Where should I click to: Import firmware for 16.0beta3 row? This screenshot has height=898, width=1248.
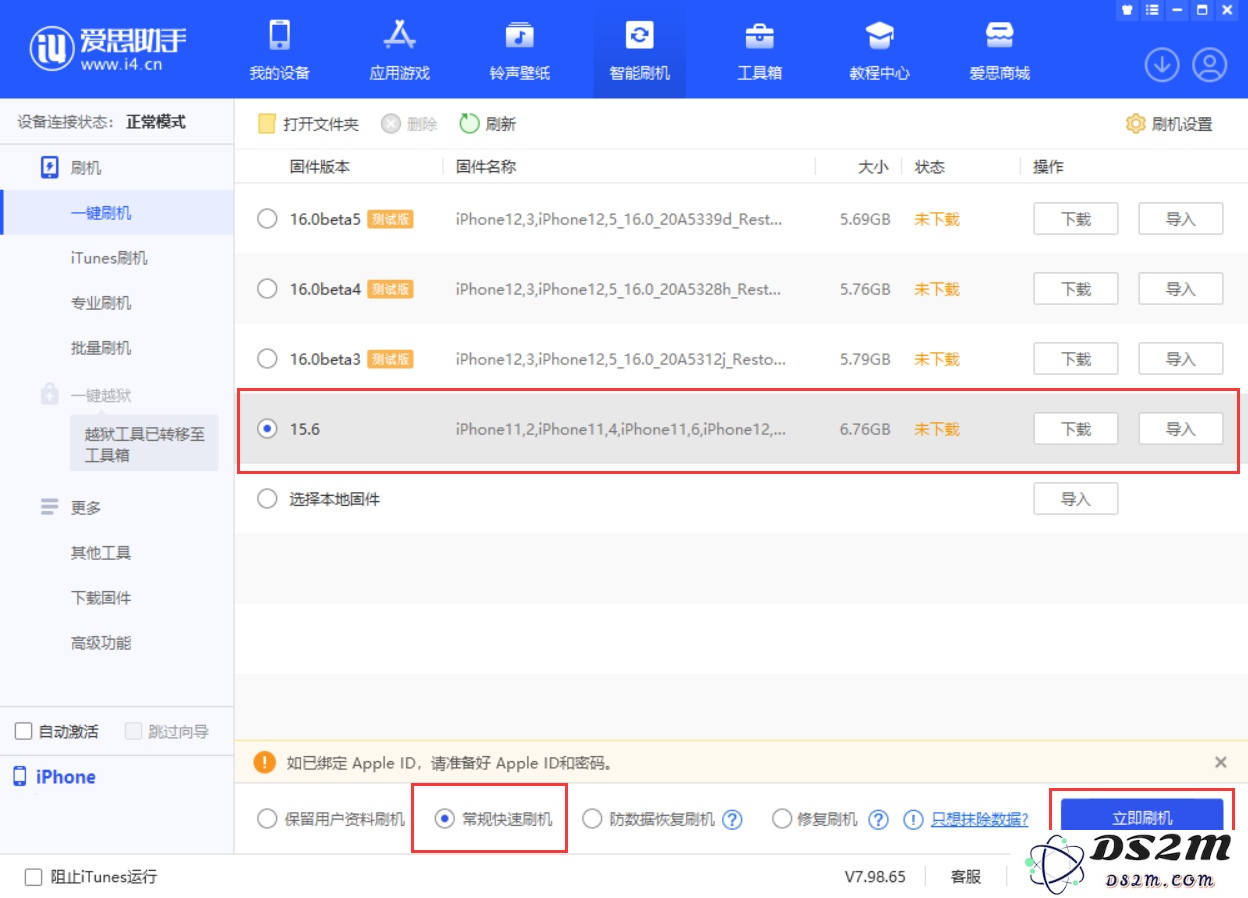point(1181,359)
